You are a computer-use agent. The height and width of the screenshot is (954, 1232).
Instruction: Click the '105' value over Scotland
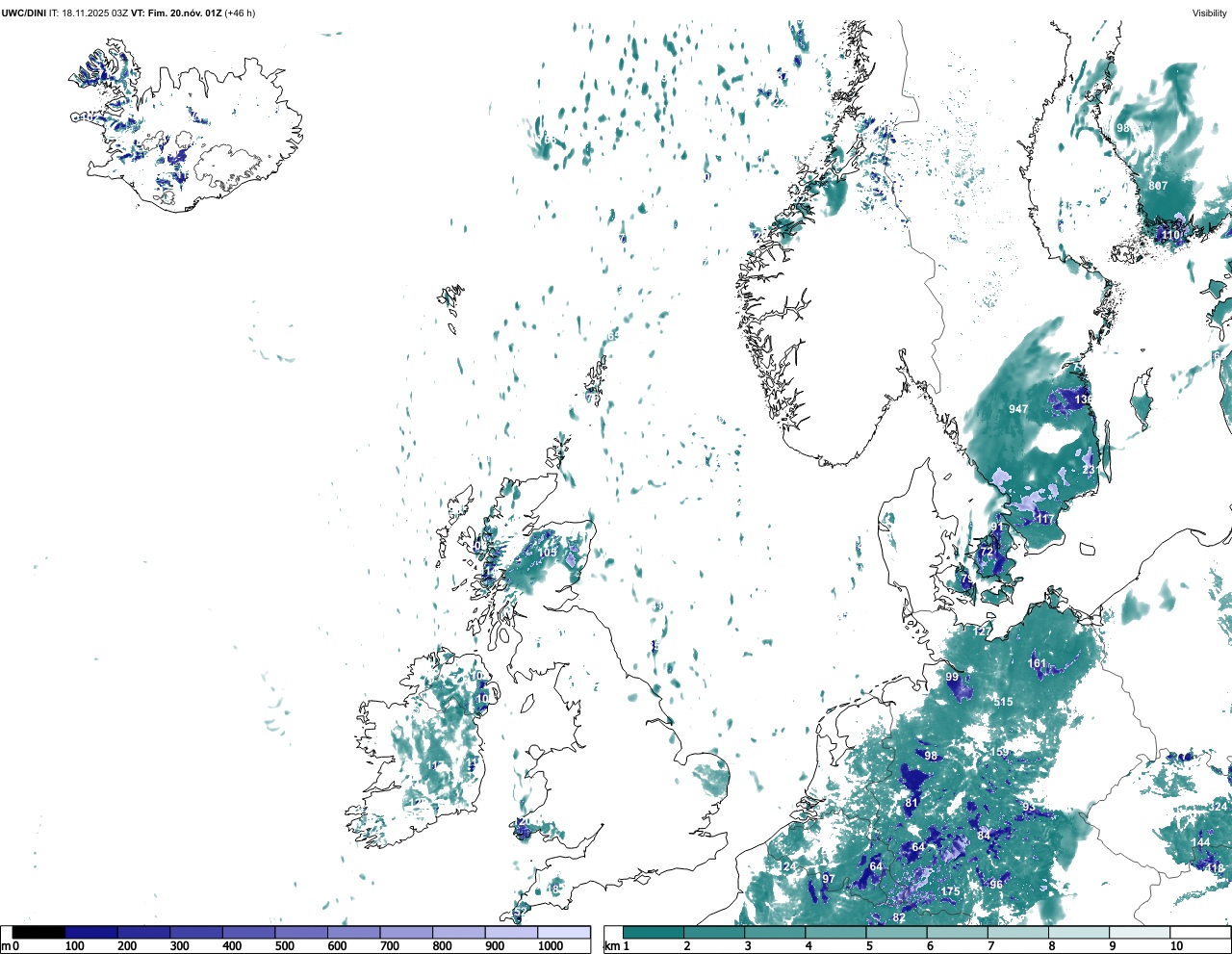[x=548, y=553]
